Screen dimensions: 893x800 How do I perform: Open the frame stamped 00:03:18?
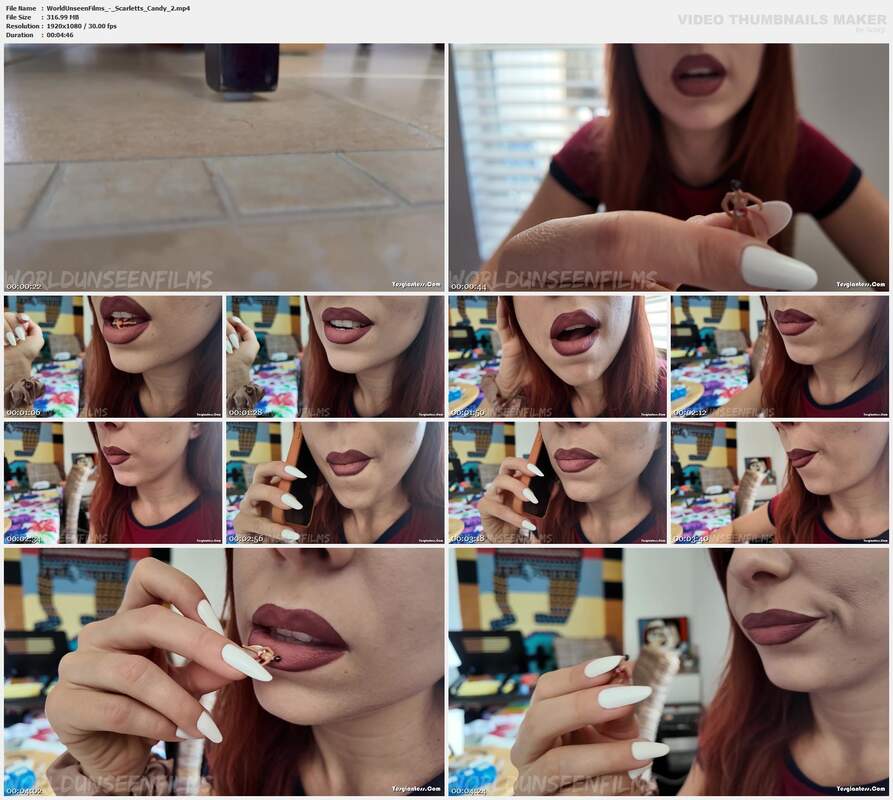(x=558, y=483)
